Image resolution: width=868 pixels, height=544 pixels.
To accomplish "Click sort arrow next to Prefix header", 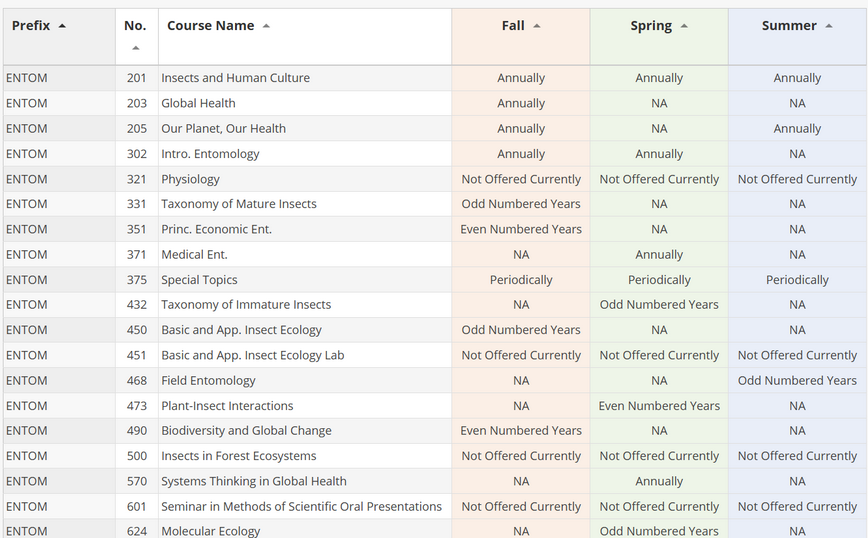I will pyautogui.click(x=63, y=26).
